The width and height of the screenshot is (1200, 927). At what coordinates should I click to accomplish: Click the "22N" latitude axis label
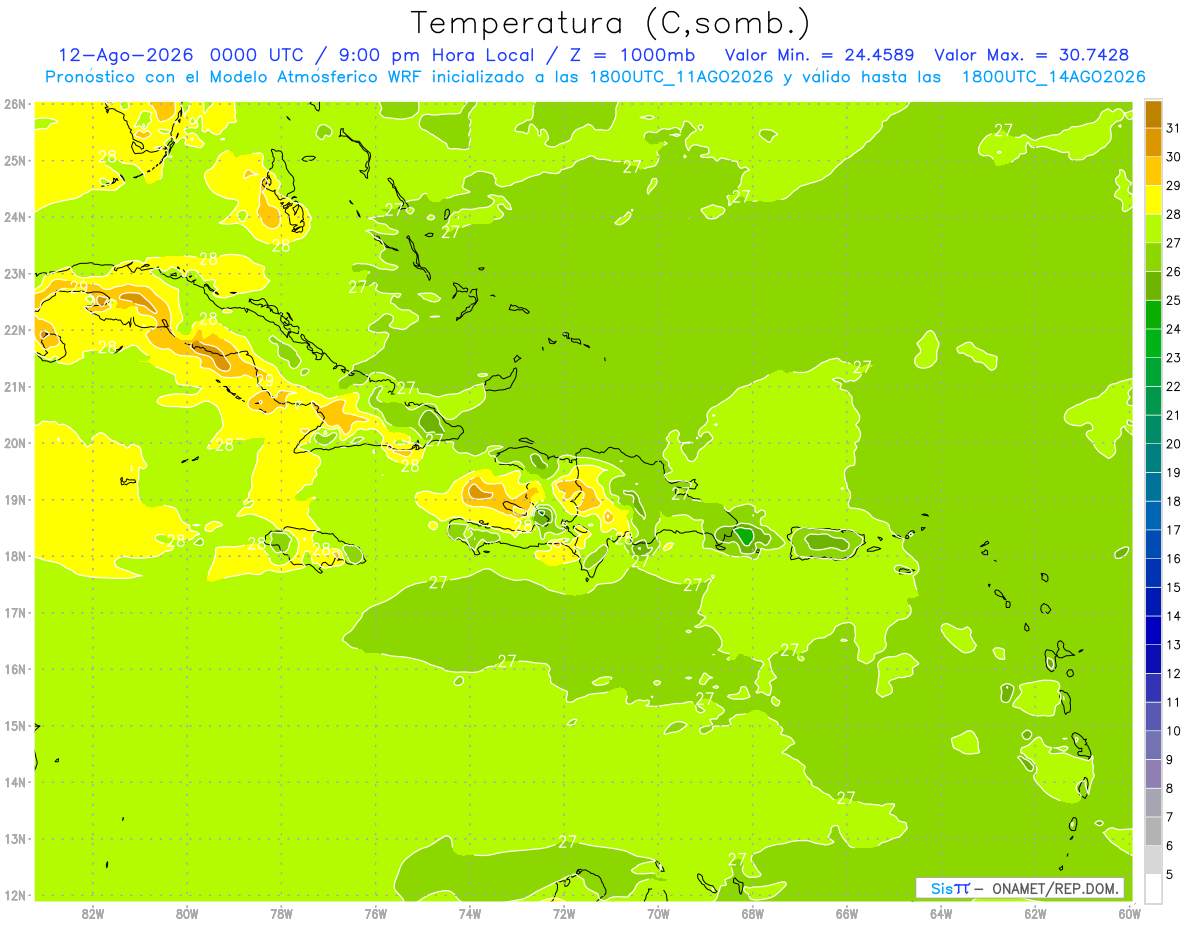tap(15, 329)
